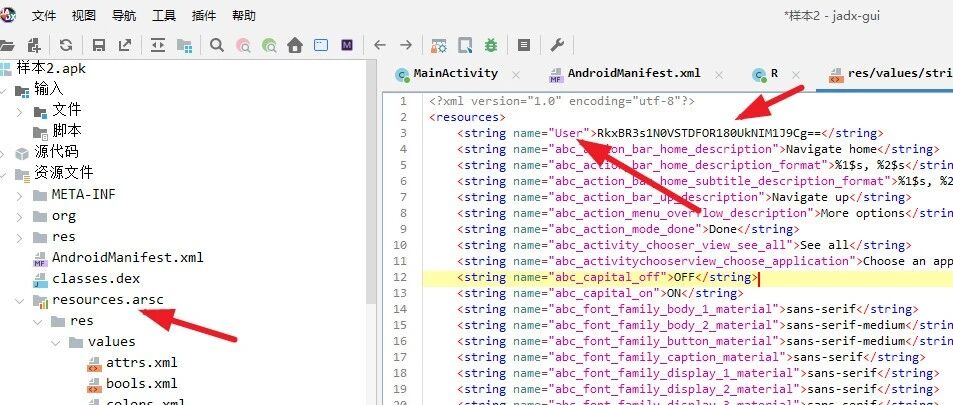Open the 插件 menu
The height and width of the screenshot is (405, 953).
[x=204, y=16]
